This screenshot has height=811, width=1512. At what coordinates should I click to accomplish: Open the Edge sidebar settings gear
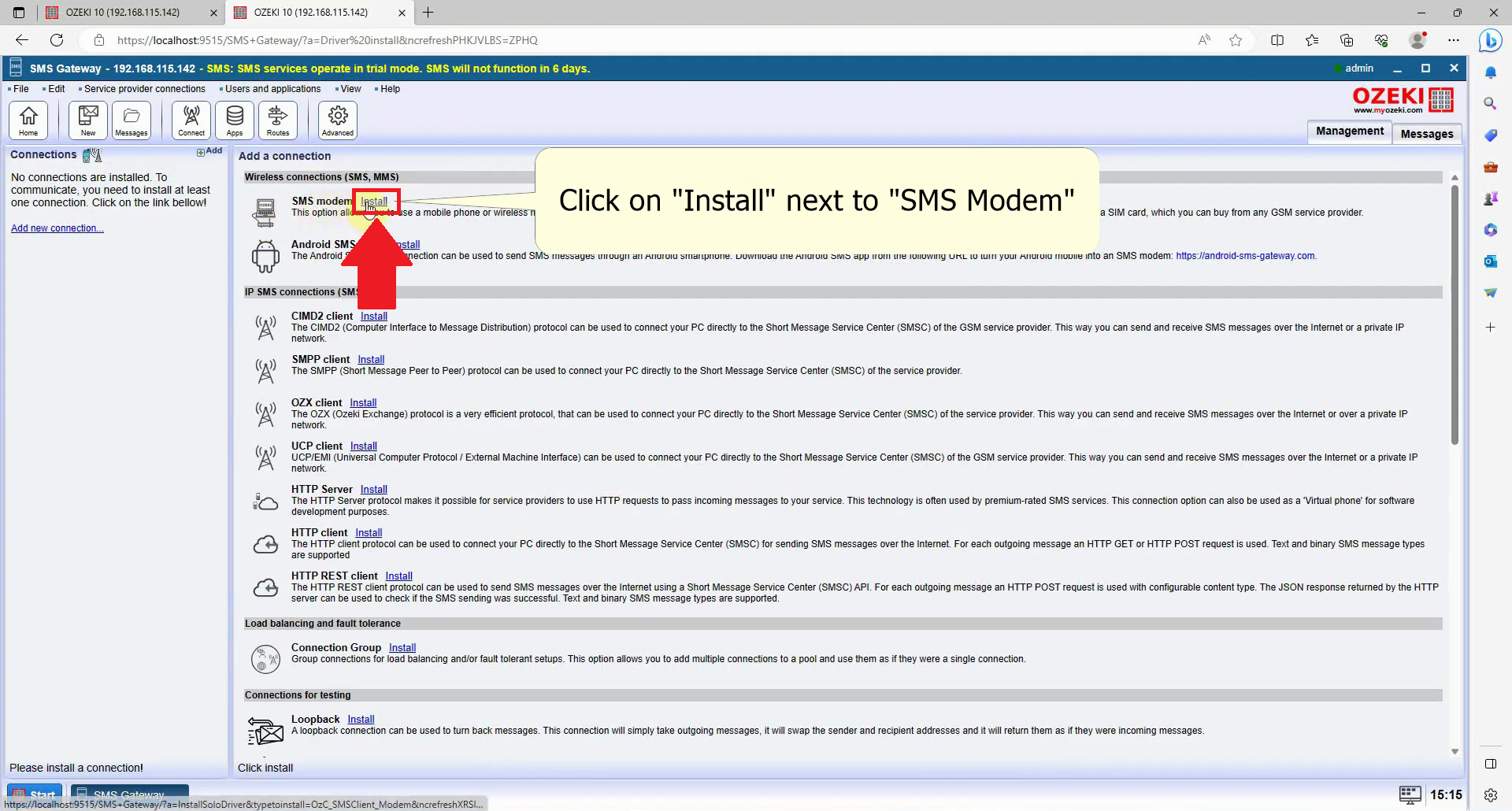click(x=1490, y=795)
